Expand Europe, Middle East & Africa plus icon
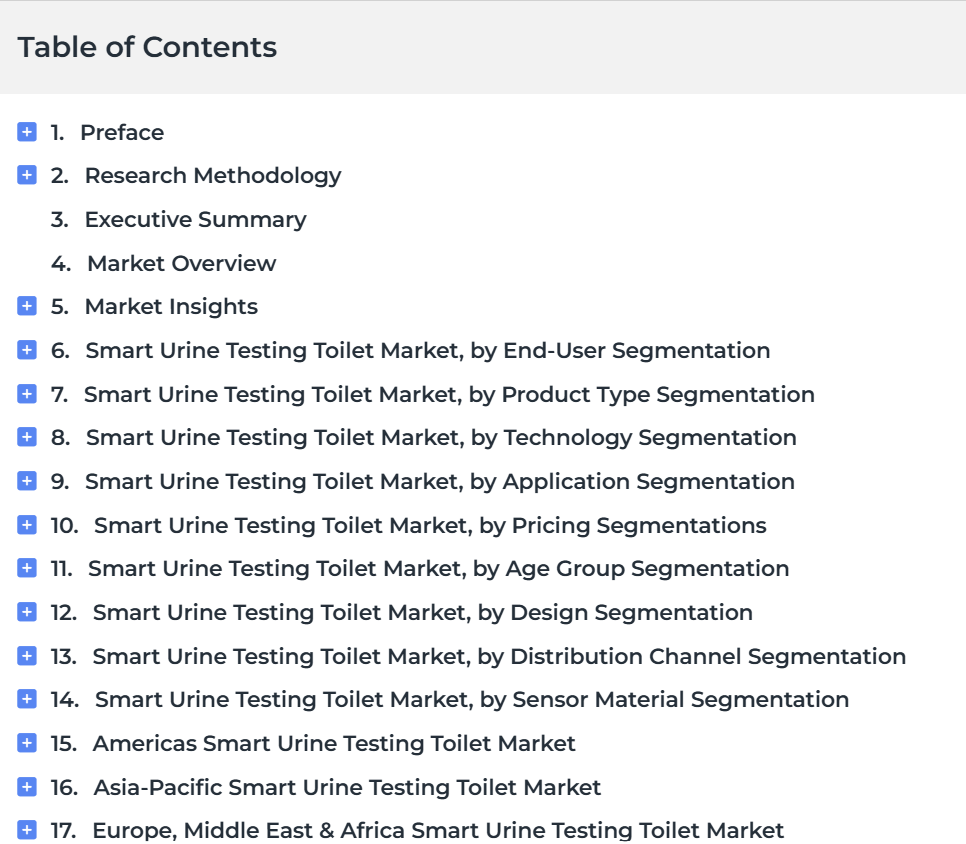This screenshot has height=844, width=966. tap(26, 830)
